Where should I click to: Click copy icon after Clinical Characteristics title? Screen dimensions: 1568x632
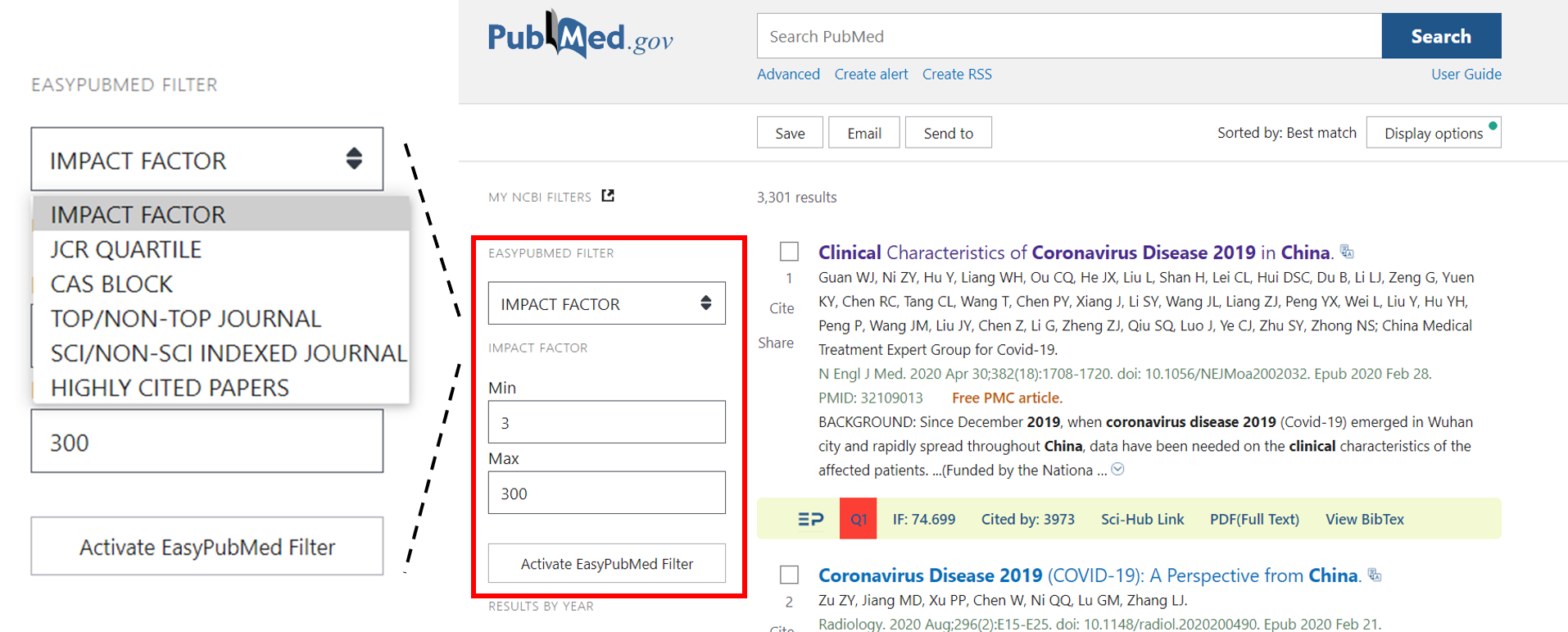[1347, 251]
